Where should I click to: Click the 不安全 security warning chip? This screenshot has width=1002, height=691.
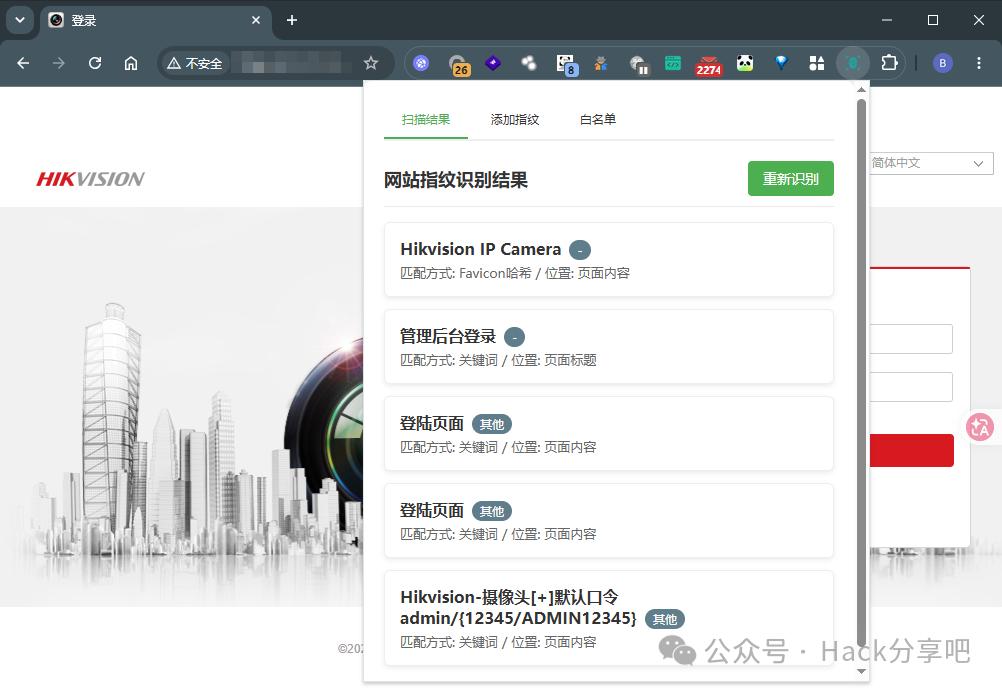tap(195, 63)
